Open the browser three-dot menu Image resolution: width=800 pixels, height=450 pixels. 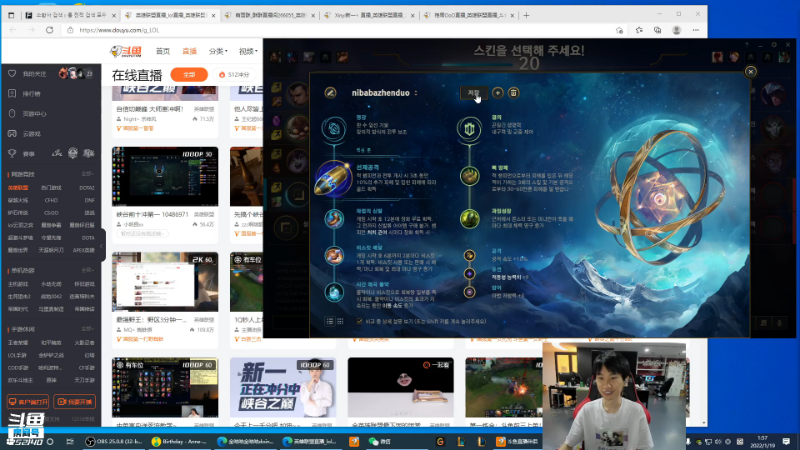click(x=695, y=30)
